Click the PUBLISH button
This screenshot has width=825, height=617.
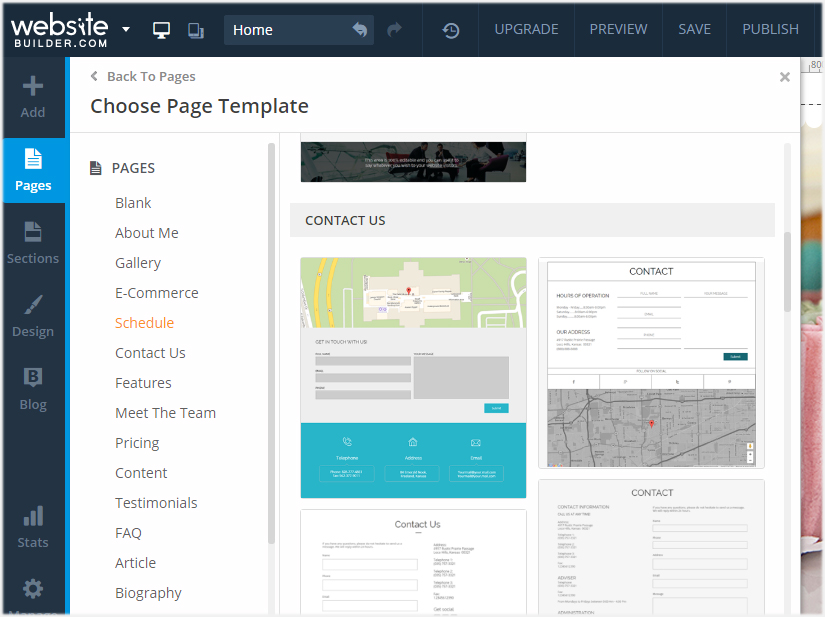[x=770, y=29]
